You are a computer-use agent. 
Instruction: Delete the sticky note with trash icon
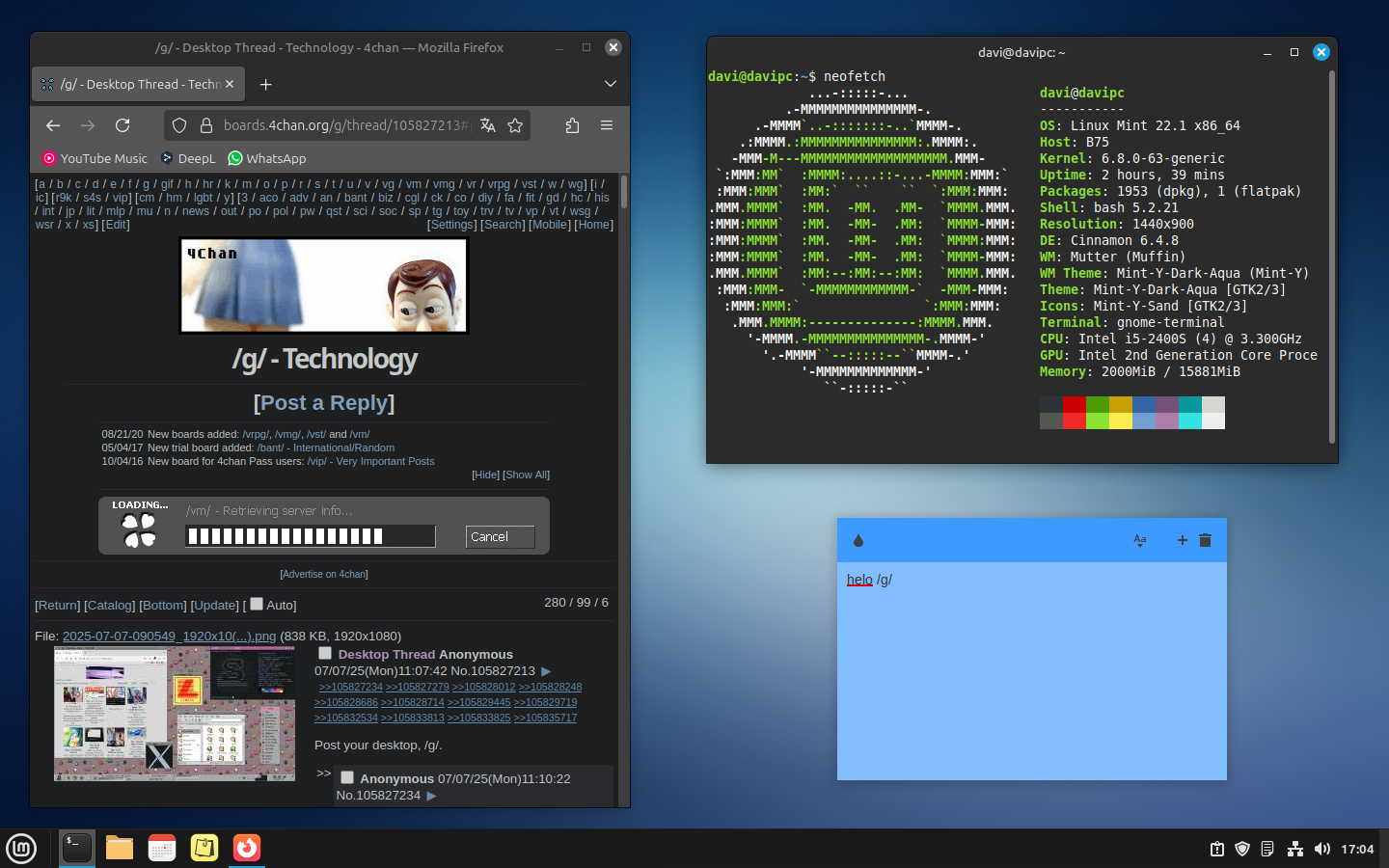pos(1205,540)
